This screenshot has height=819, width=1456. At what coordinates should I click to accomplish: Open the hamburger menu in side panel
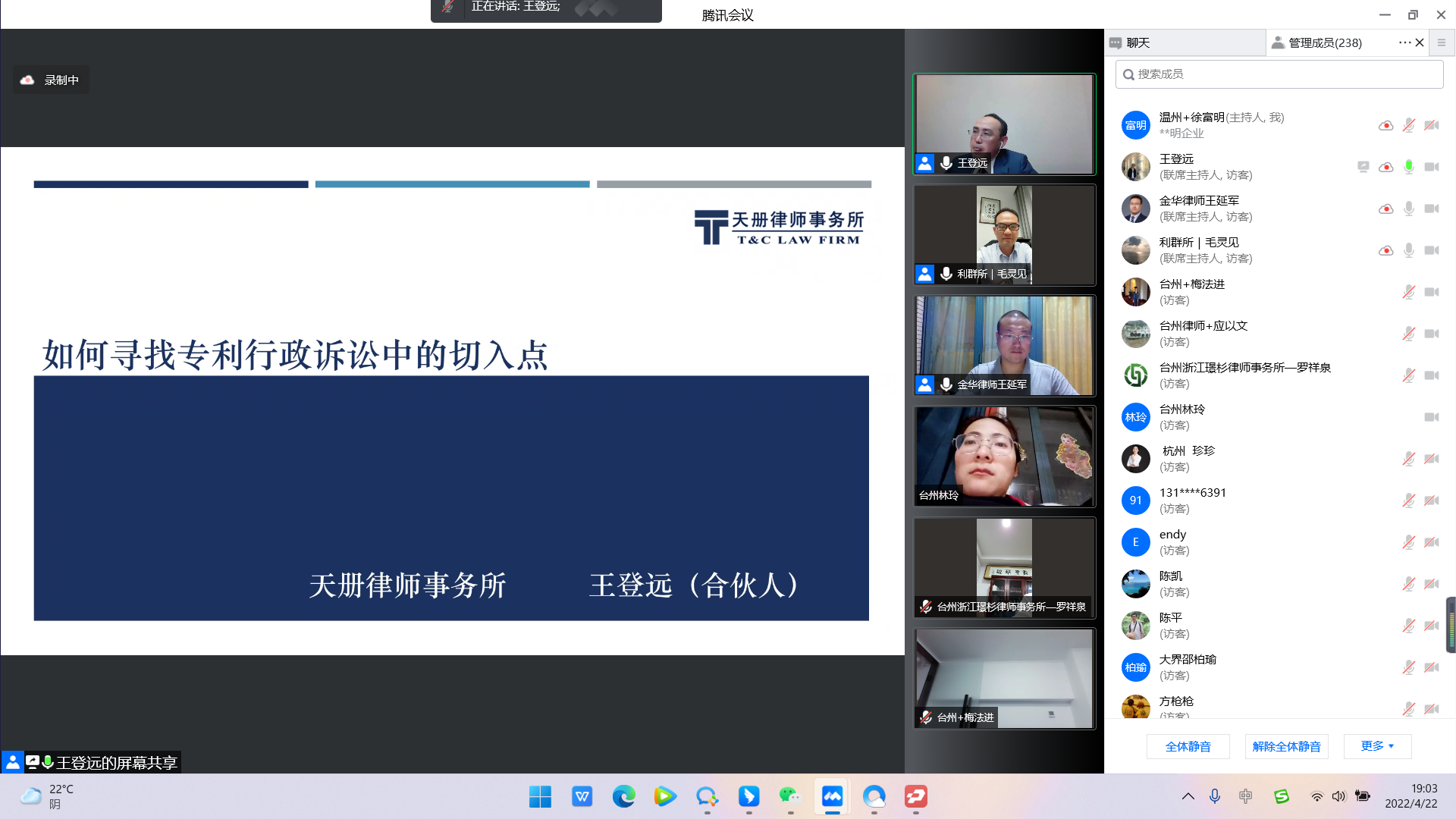tap(1442, 42)
